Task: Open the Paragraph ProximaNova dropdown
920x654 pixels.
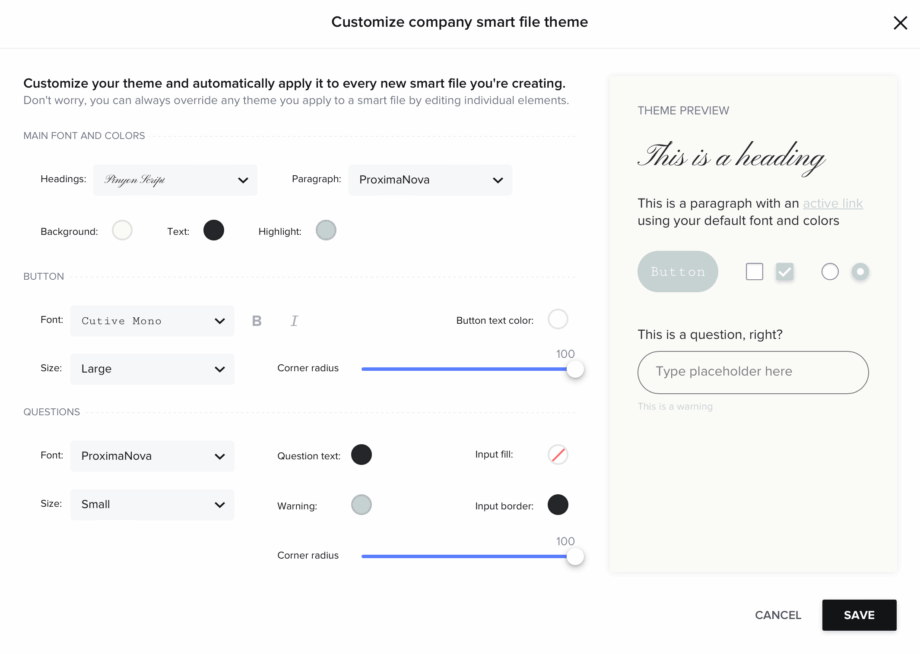Action: (430, 180)
